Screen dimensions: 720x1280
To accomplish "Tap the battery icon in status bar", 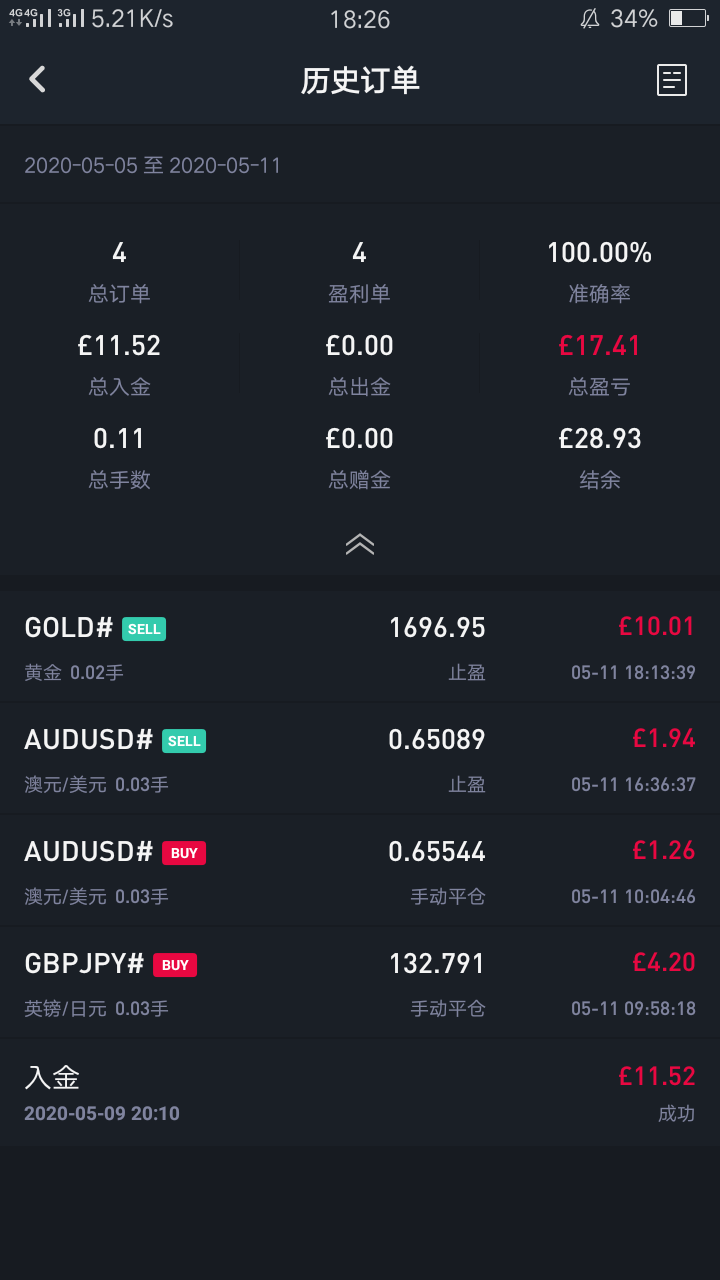I will [x=688, y=19].
